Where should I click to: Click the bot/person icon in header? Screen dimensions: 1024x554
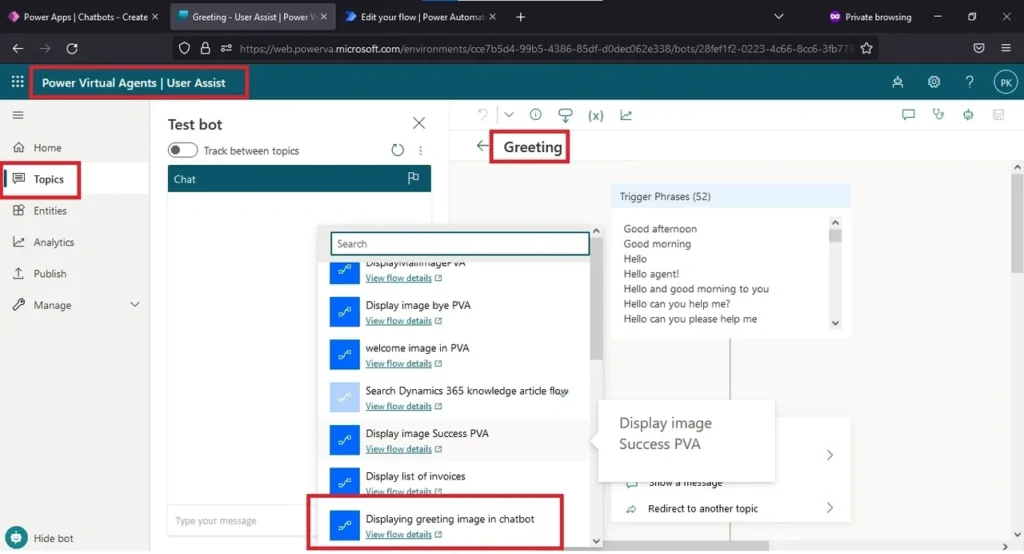coord(898,82)
